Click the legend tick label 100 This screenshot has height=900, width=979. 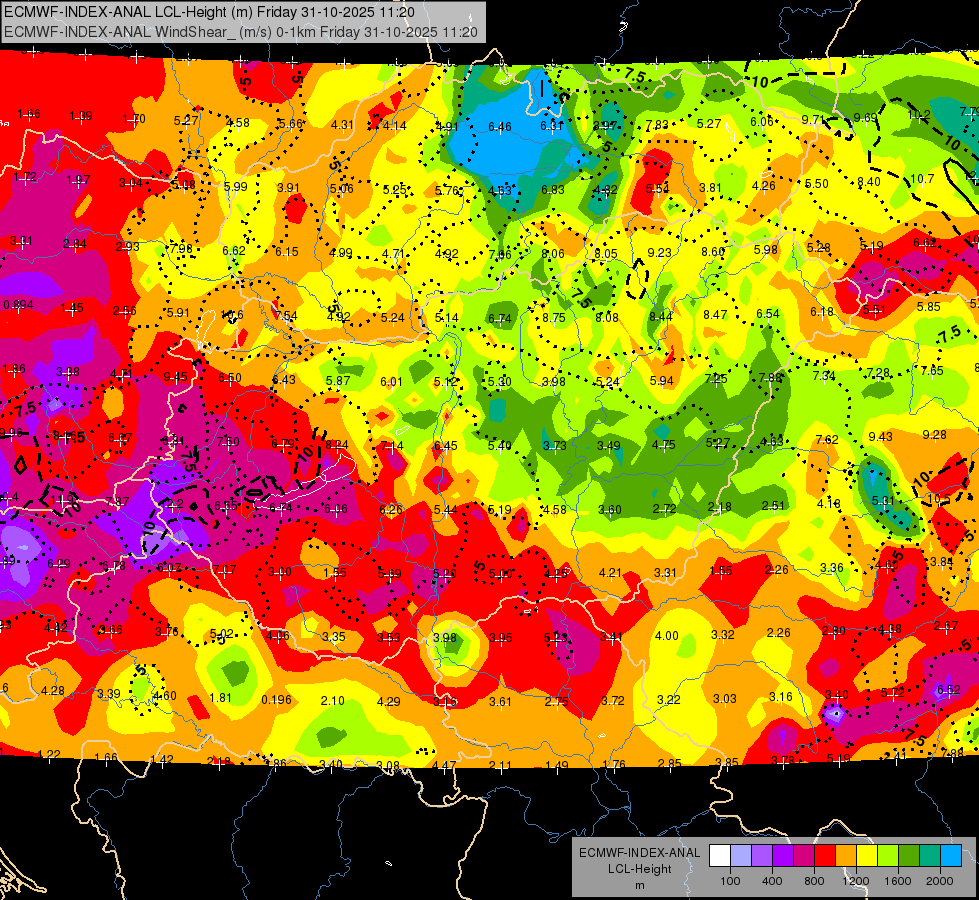[731, 881]
